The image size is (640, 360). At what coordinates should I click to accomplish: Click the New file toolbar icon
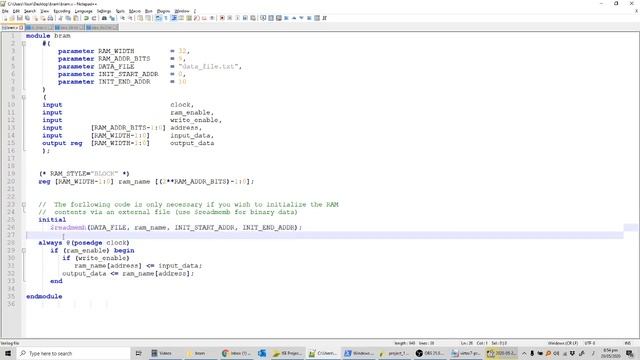[6, 18]
